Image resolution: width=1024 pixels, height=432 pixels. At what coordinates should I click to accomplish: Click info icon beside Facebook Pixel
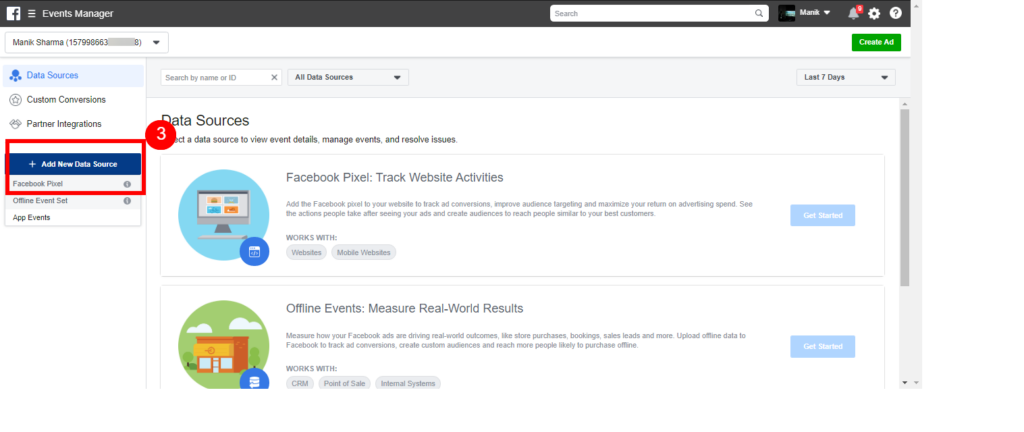[127, 184]
